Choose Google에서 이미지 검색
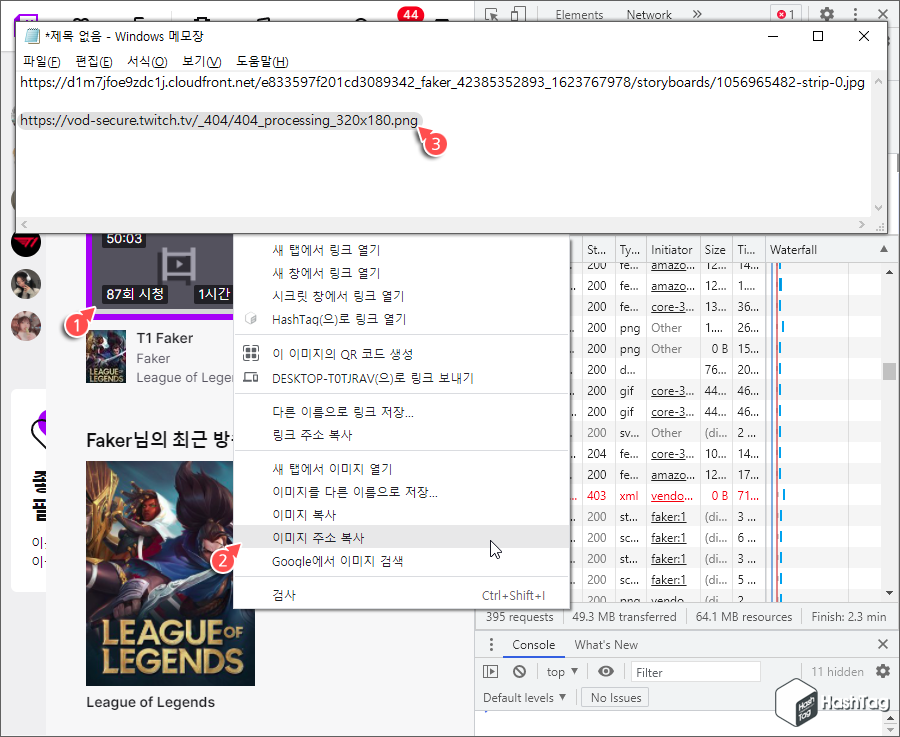This screenshot has width=900, height=737. pos(402,561)
